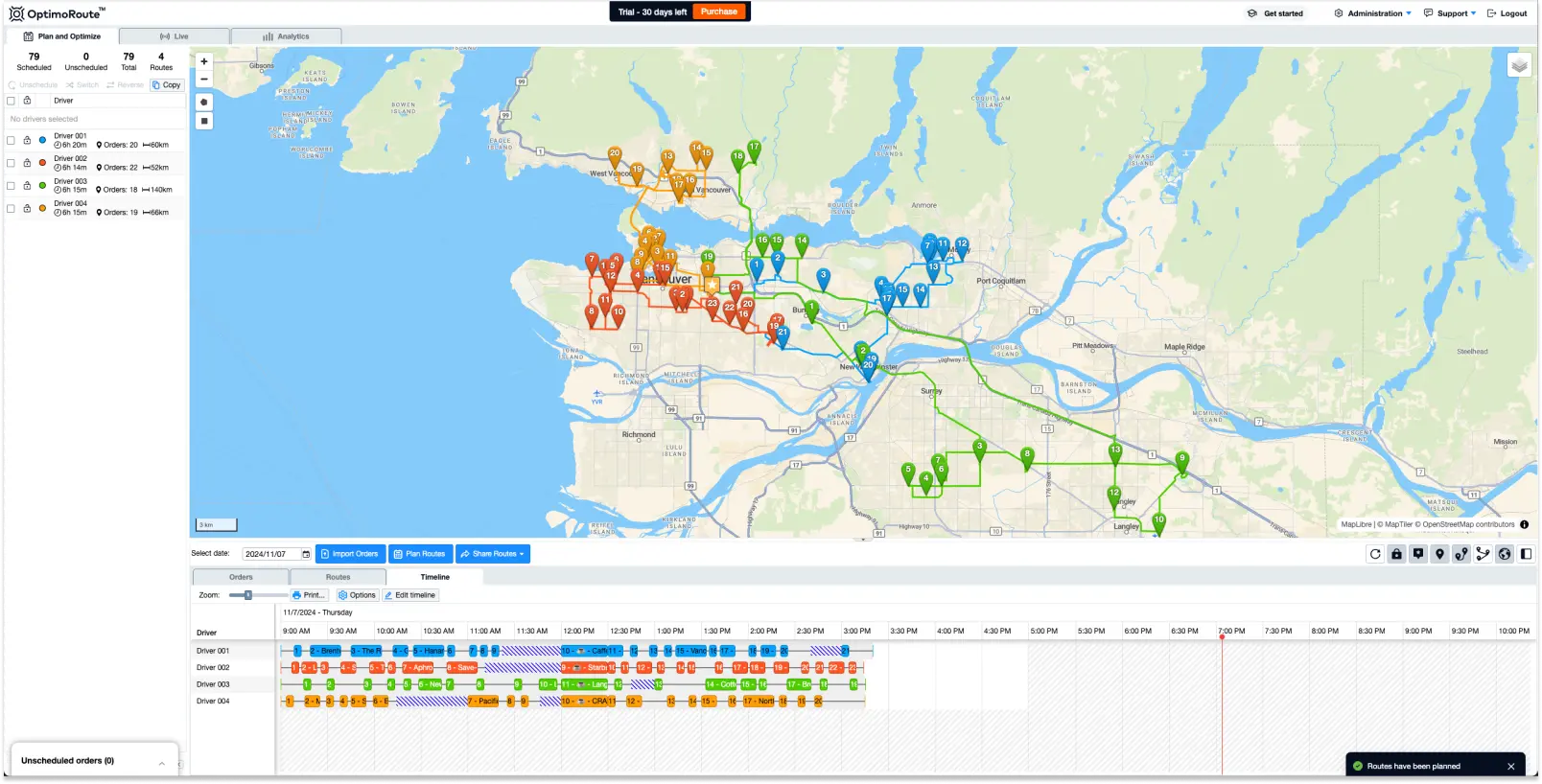Click orange map pin number 20
The height and width of the screenshot is (784, 1542).
(x=615, y=156)
